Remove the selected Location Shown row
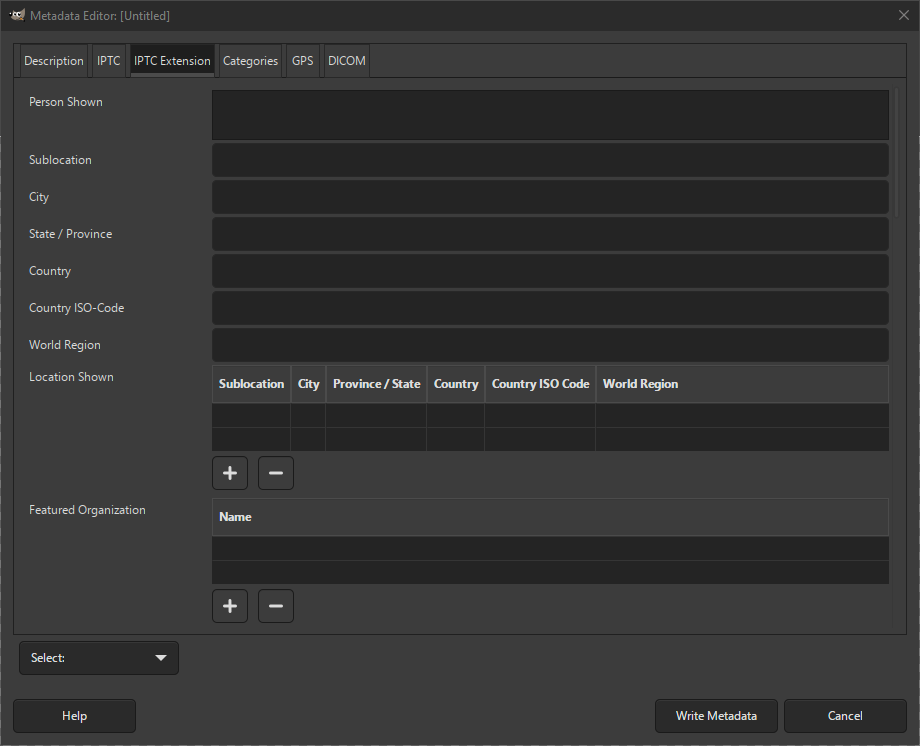 (275, 472)
